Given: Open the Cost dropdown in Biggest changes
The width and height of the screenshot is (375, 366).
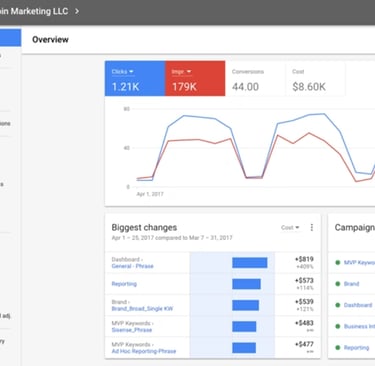Looking at the screenshot, I should pyautogui.click(x=290, y=228).
